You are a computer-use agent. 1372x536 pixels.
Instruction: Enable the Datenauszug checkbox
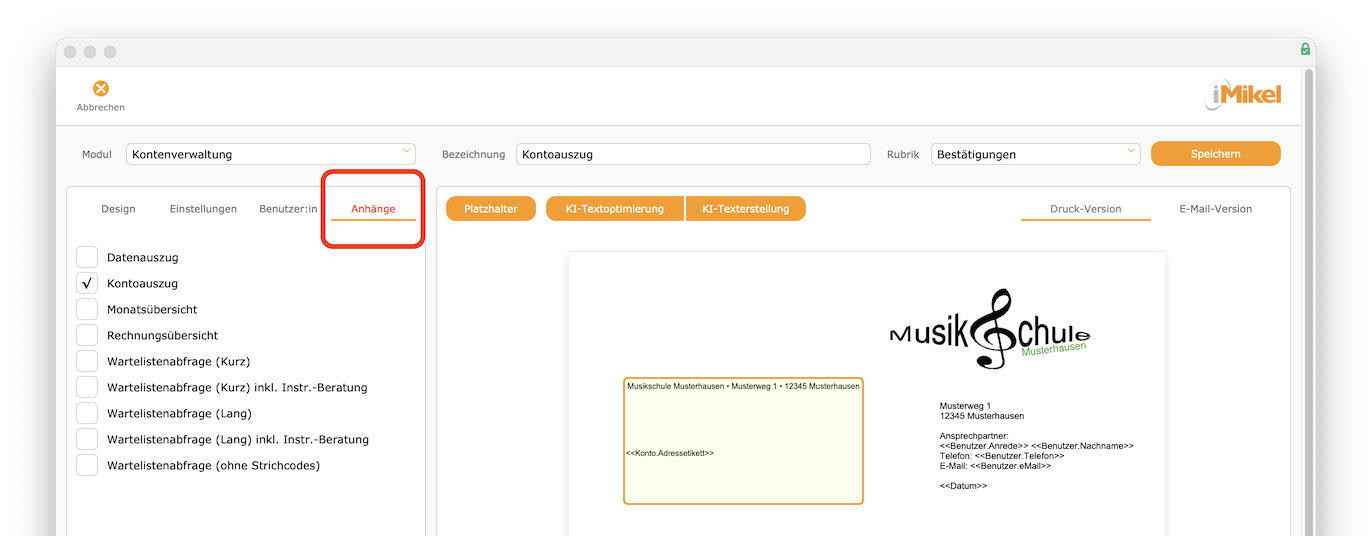tap(88, 257)
